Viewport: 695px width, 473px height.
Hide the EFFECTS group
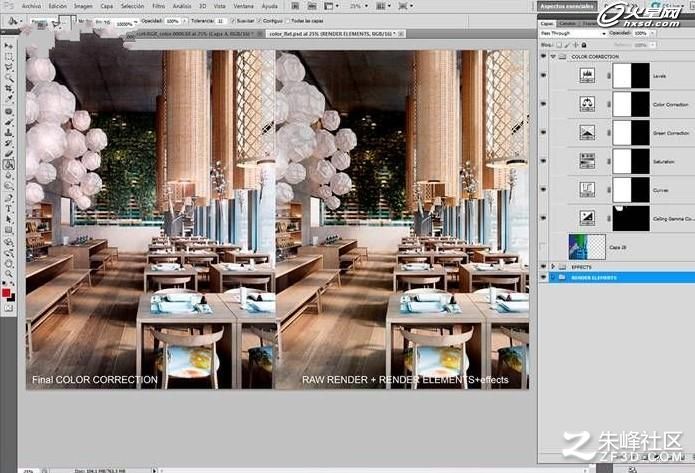click(543, 267)
